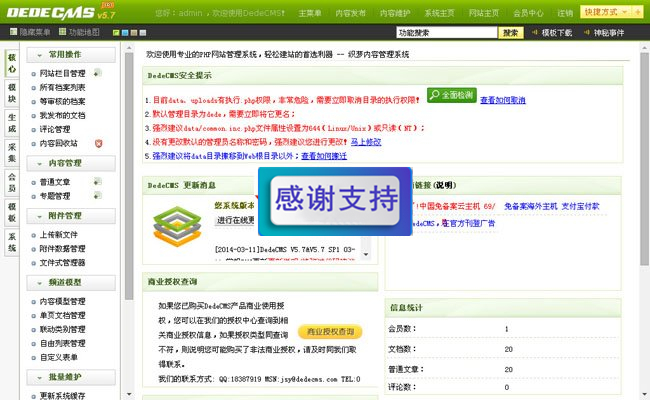Open 所有档案列表 in the sidebar

62,87
